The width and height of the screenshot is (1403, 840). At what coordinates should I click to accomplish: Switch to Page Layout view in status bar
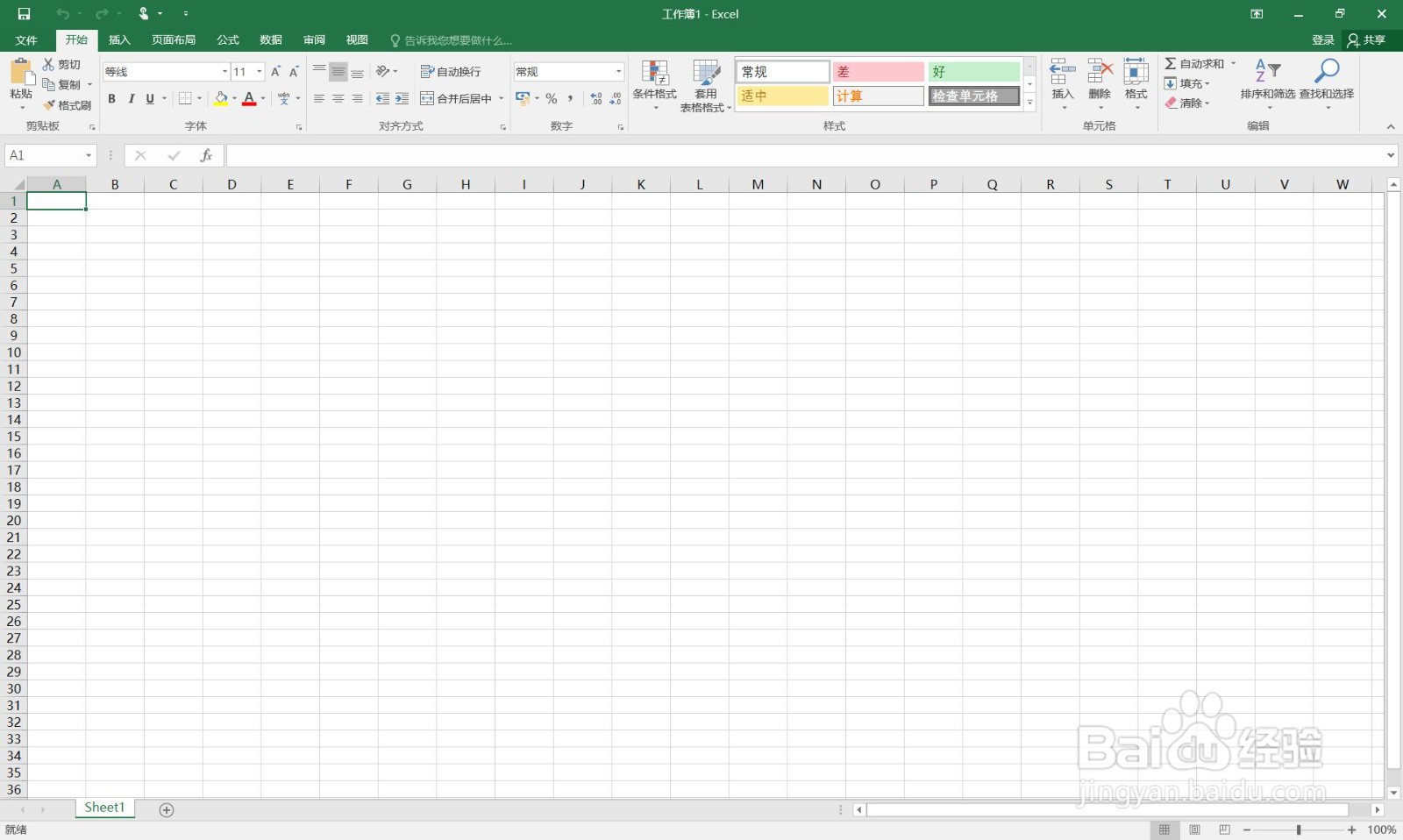pos(1194,829)
